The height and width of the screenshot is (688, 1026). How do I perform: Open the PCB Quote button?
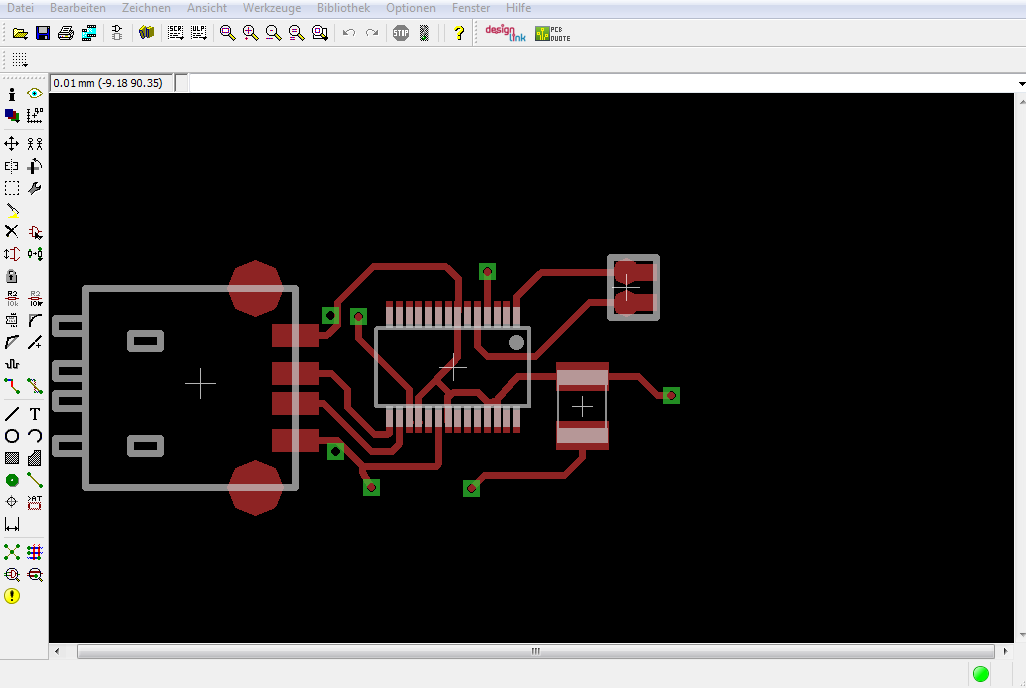tap(553, 33)
